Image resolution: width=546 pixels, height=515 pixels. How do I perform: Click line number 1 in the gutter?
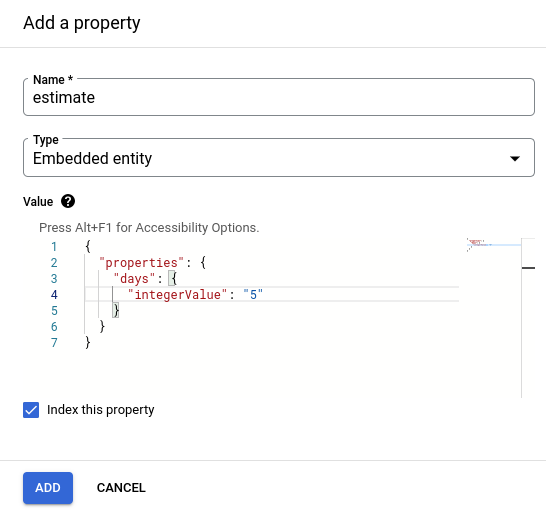(54, 247)
